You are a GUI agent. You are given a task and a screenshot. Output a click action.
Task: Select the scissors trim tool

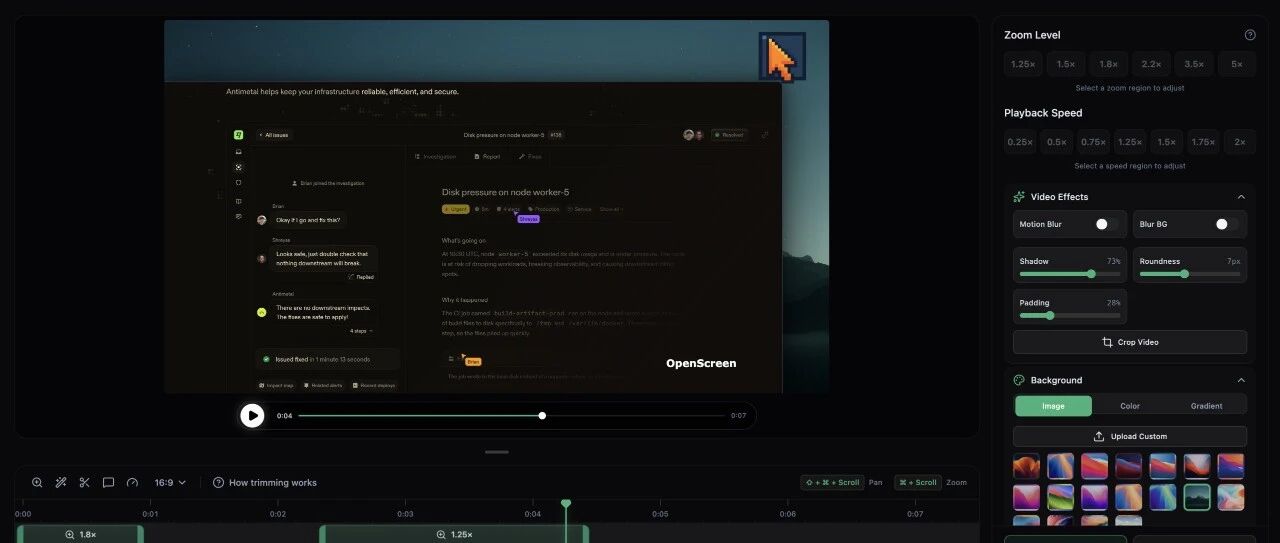84,482
